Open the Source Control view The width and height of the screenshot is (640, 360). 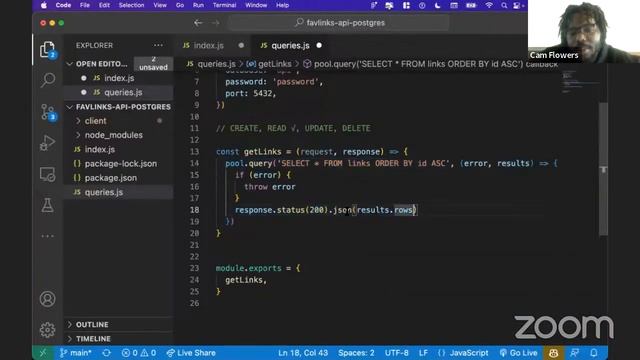[48, 112]
